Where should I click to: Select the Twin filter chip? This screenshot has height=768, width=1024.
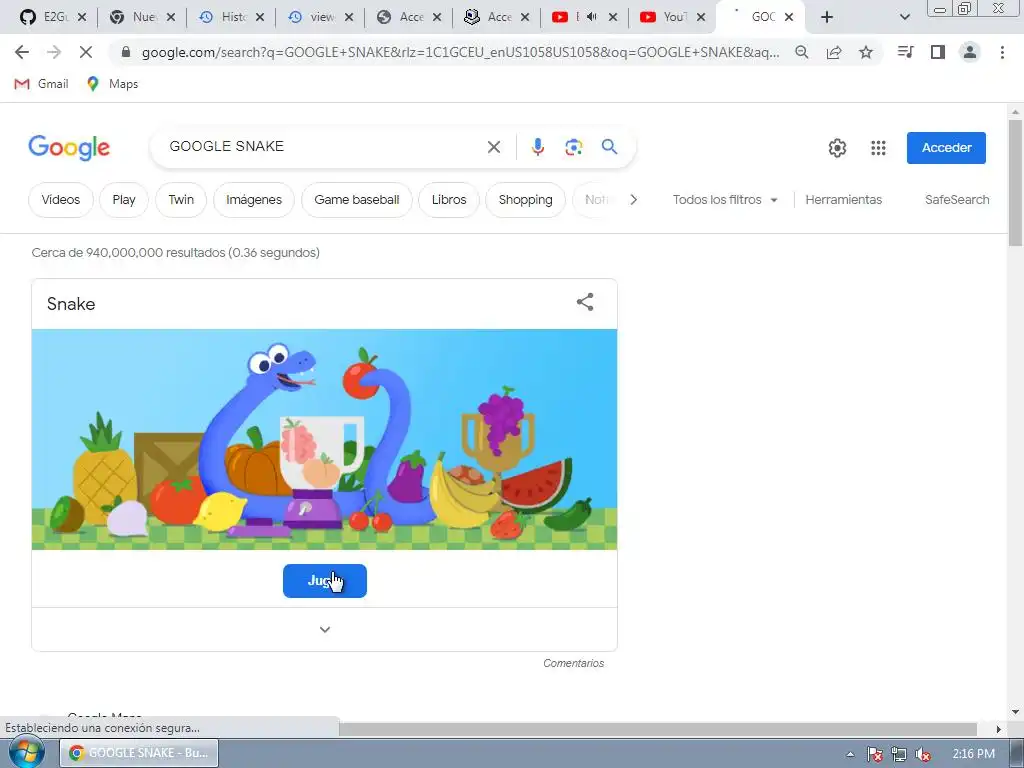[181, 200]
